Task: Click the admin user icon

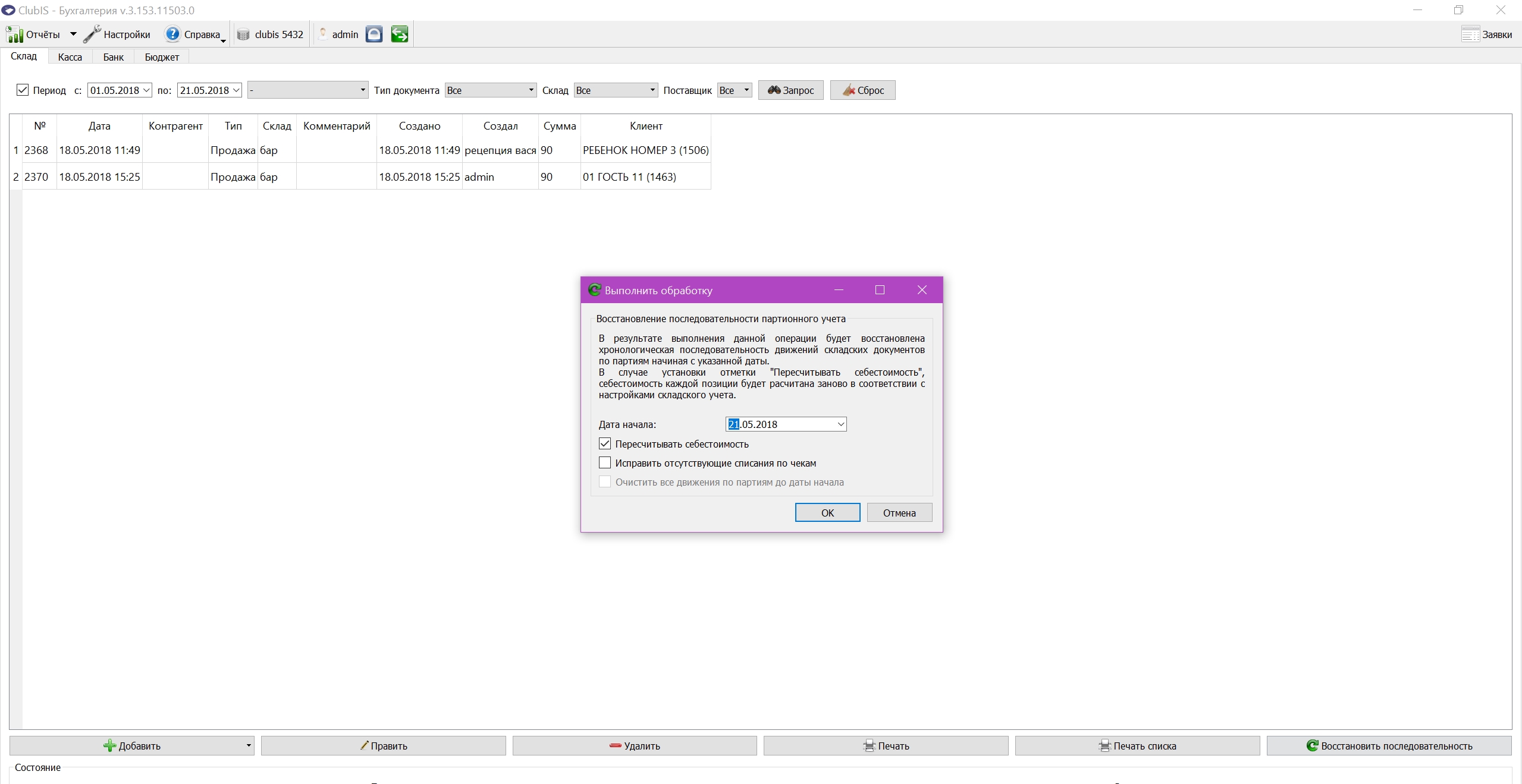Action: [x=323, y=34]
